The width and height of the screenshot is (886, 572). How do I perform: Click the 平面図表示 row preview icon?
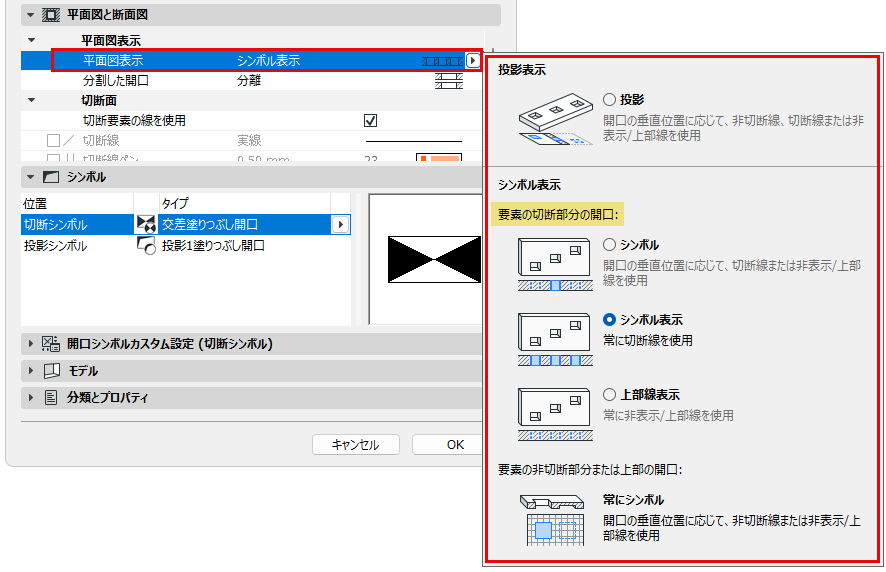(443, 61)
